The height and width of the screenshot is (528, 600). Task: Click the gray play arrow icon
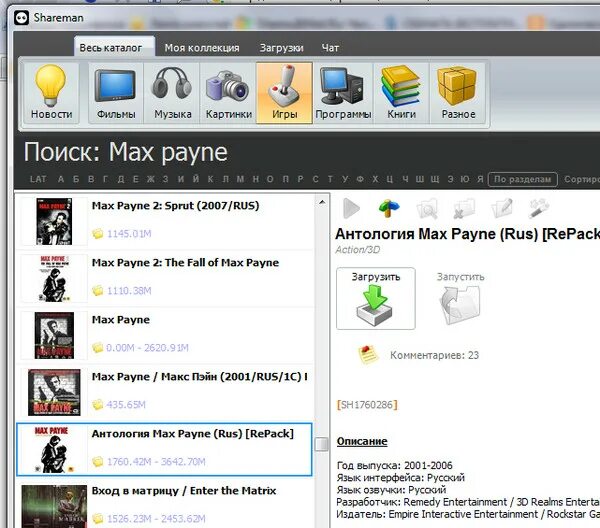point(351,208)
